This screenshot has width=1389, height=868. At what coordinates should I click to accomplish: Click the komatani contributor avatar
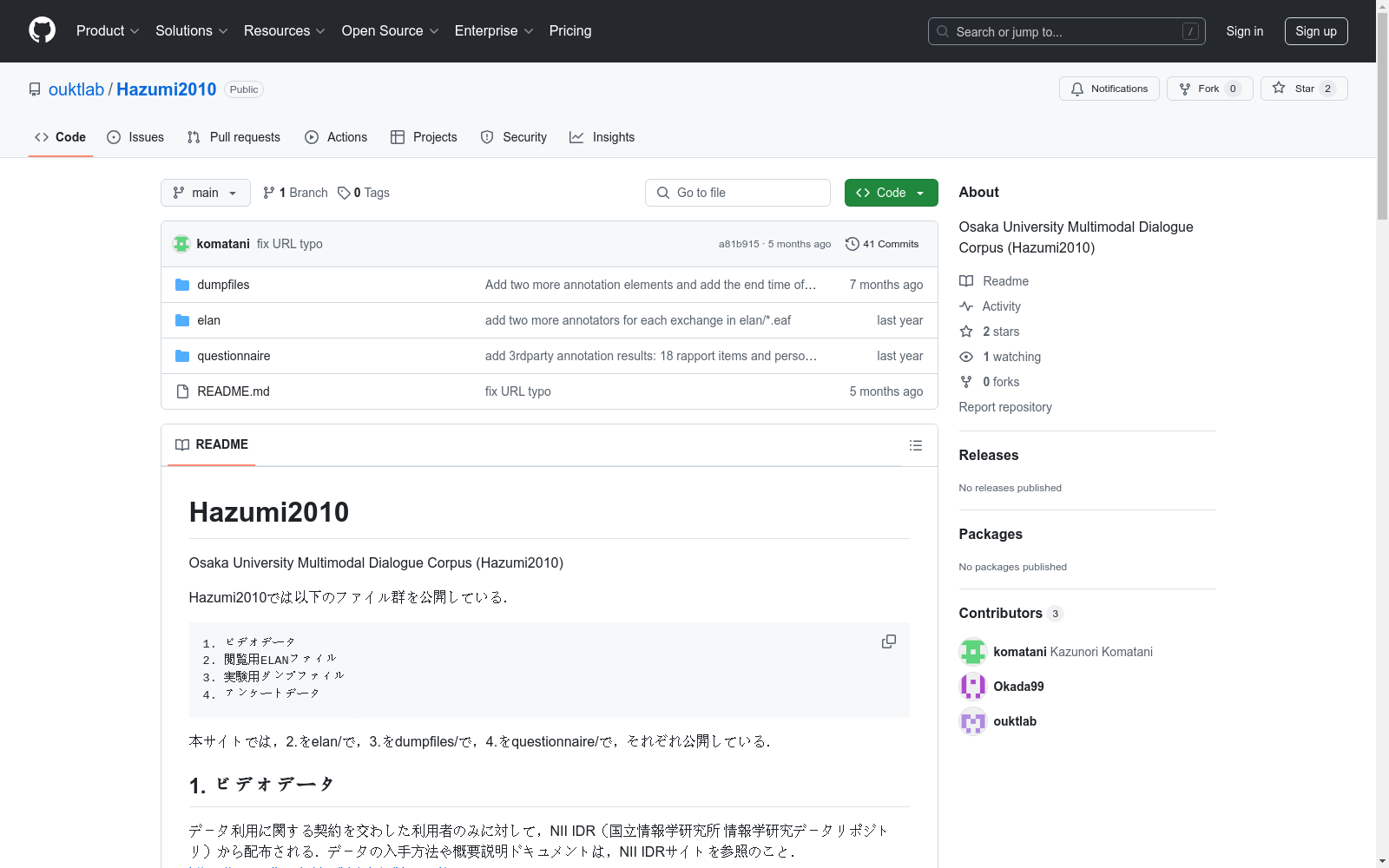point(973,652)
